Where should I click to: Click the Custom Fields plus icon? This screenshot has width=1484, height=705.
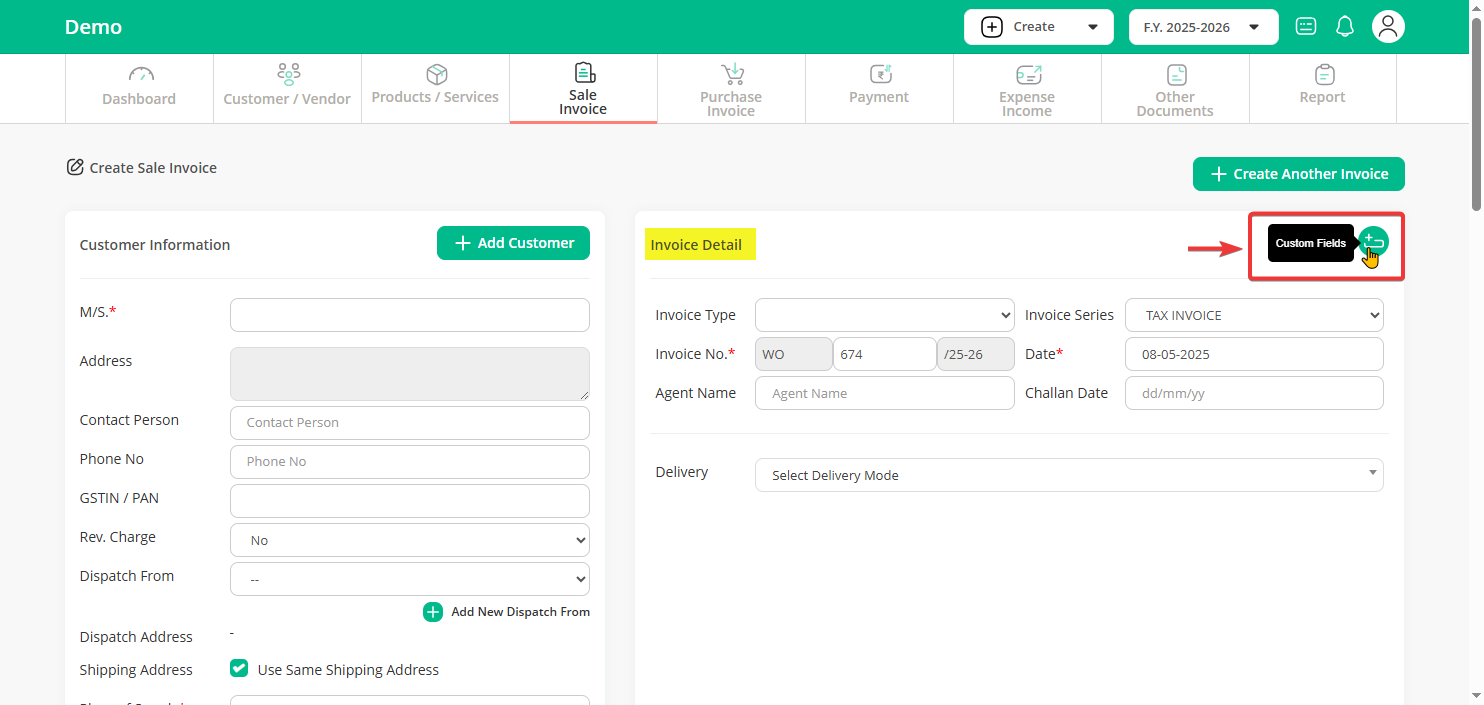(x=1374, y=242)
